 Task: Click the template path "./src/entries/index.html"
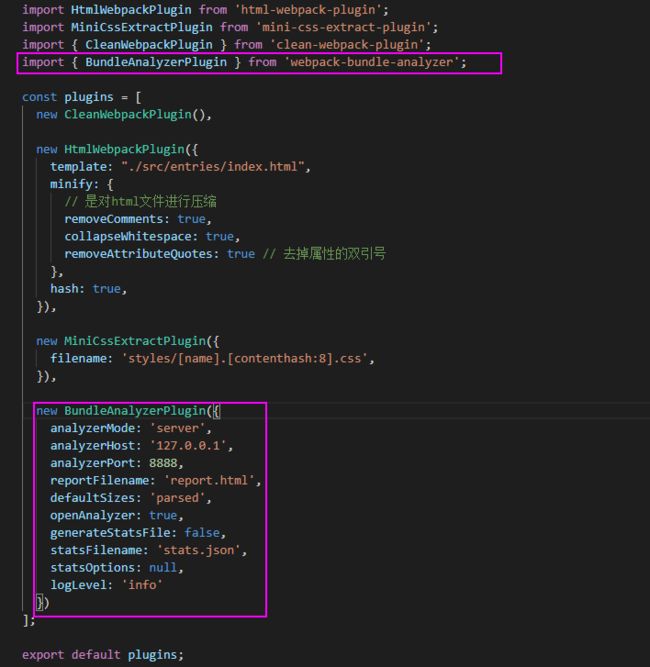click(213, 167)
